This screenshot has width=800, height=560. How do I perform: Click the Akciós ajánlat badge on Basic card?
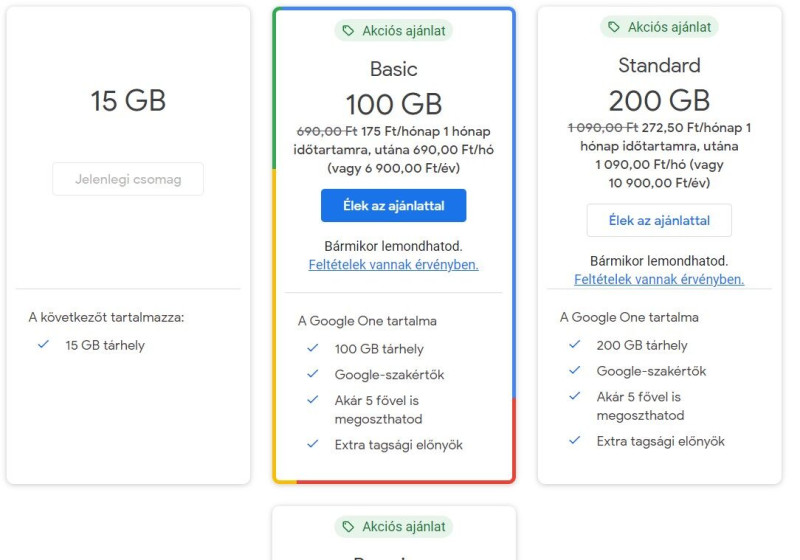393,31
